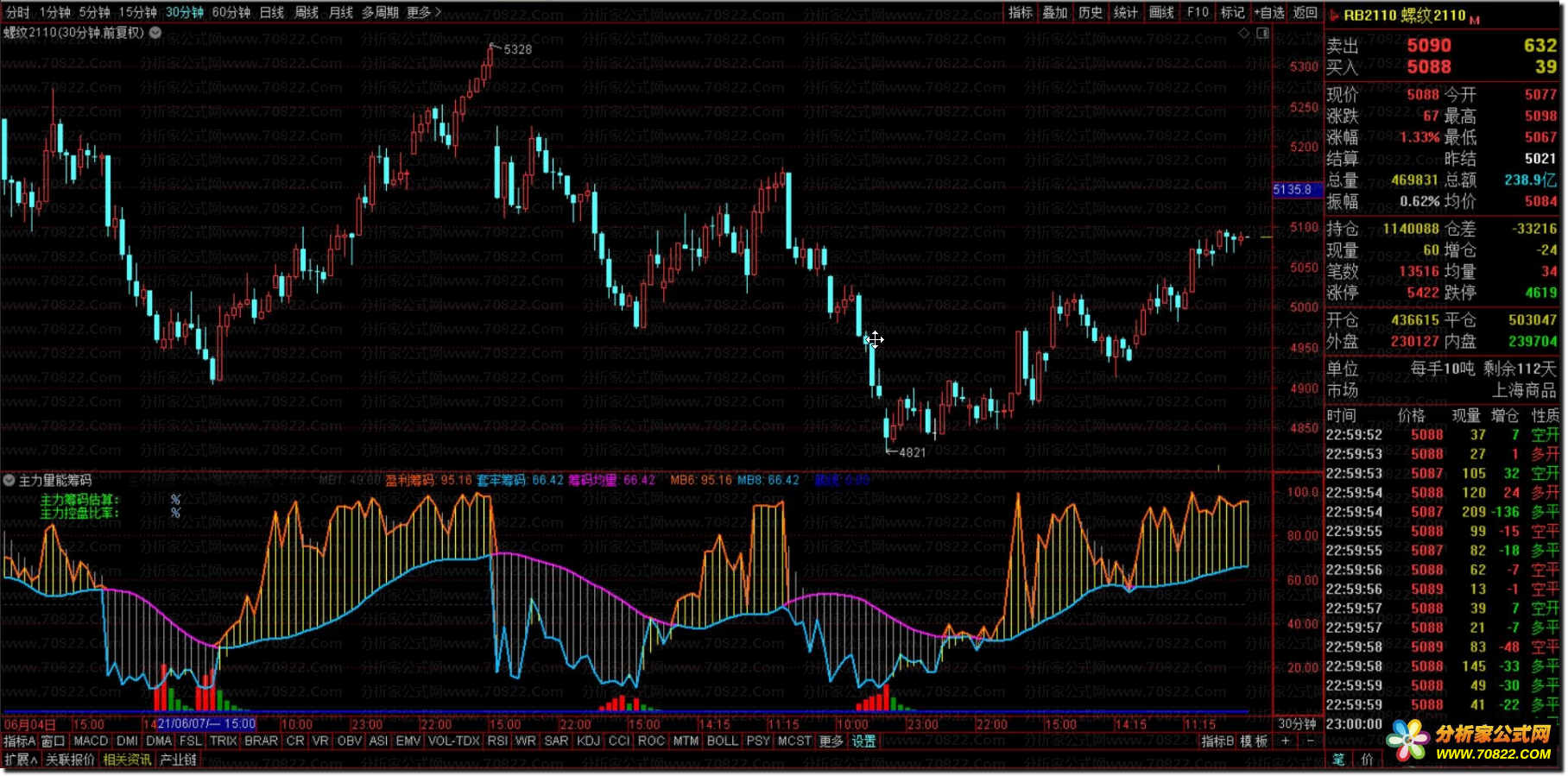Click the 买入 price 5088
1568x776 pixels.
(1429, 67)
